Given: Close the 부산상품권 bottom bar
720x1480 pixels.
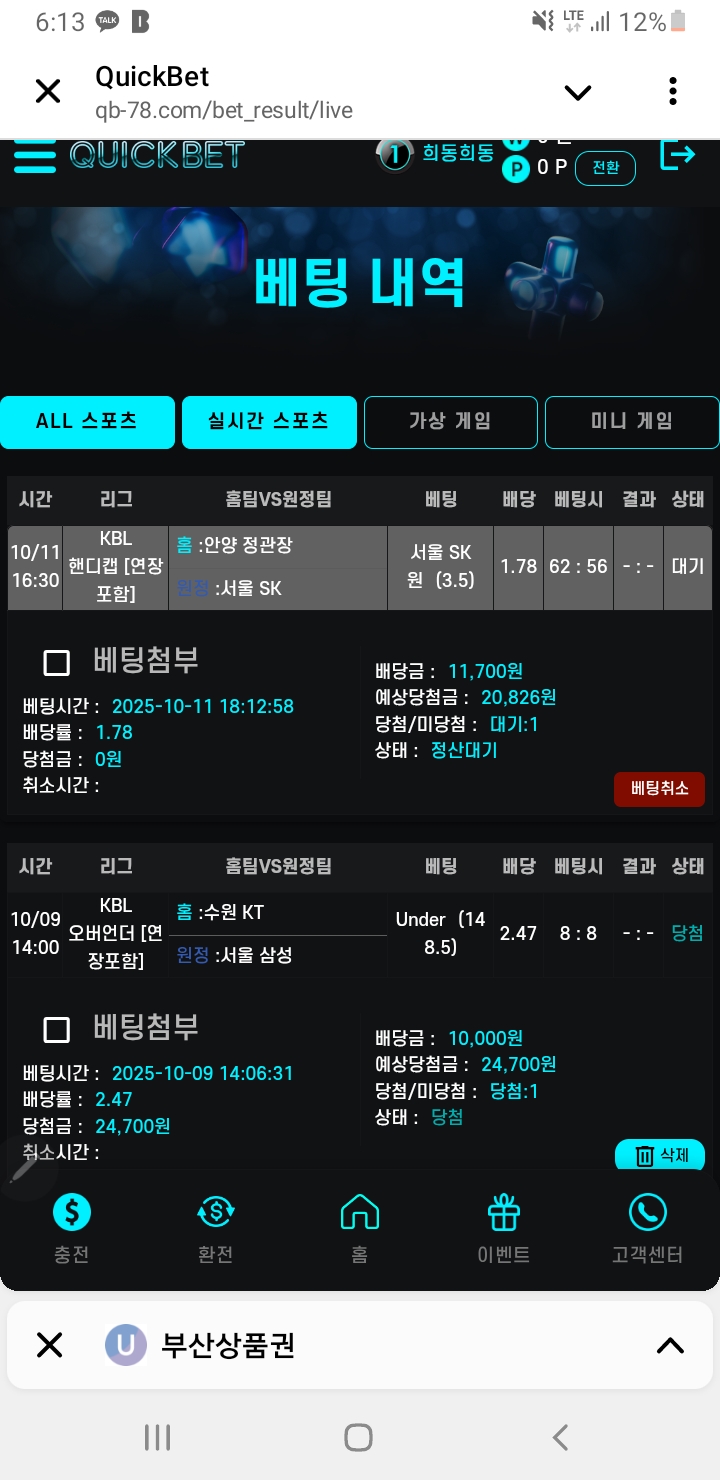Looking at the screenshot, I should coord(49,1345).
